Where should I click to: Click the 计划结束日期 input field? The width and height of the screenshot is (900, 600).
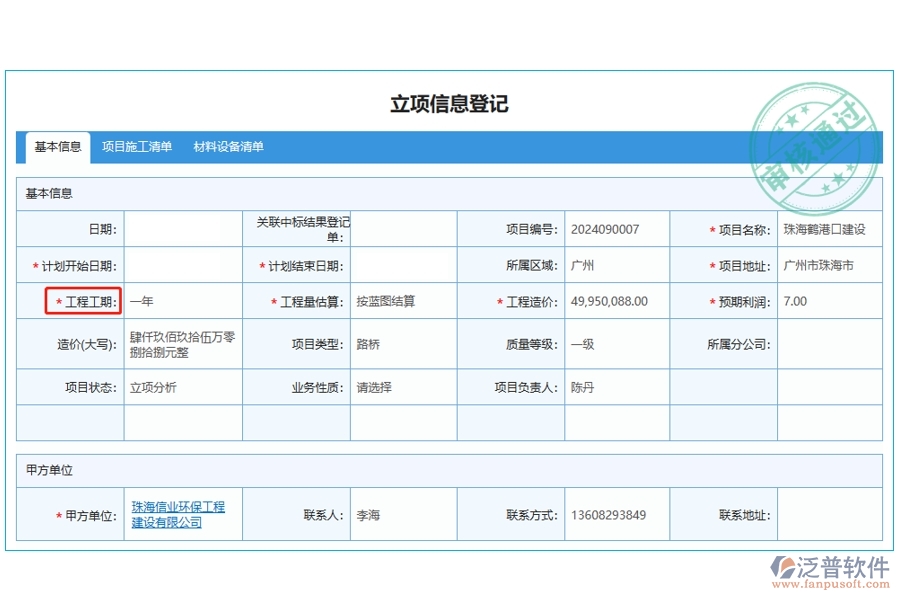point(403,266)
